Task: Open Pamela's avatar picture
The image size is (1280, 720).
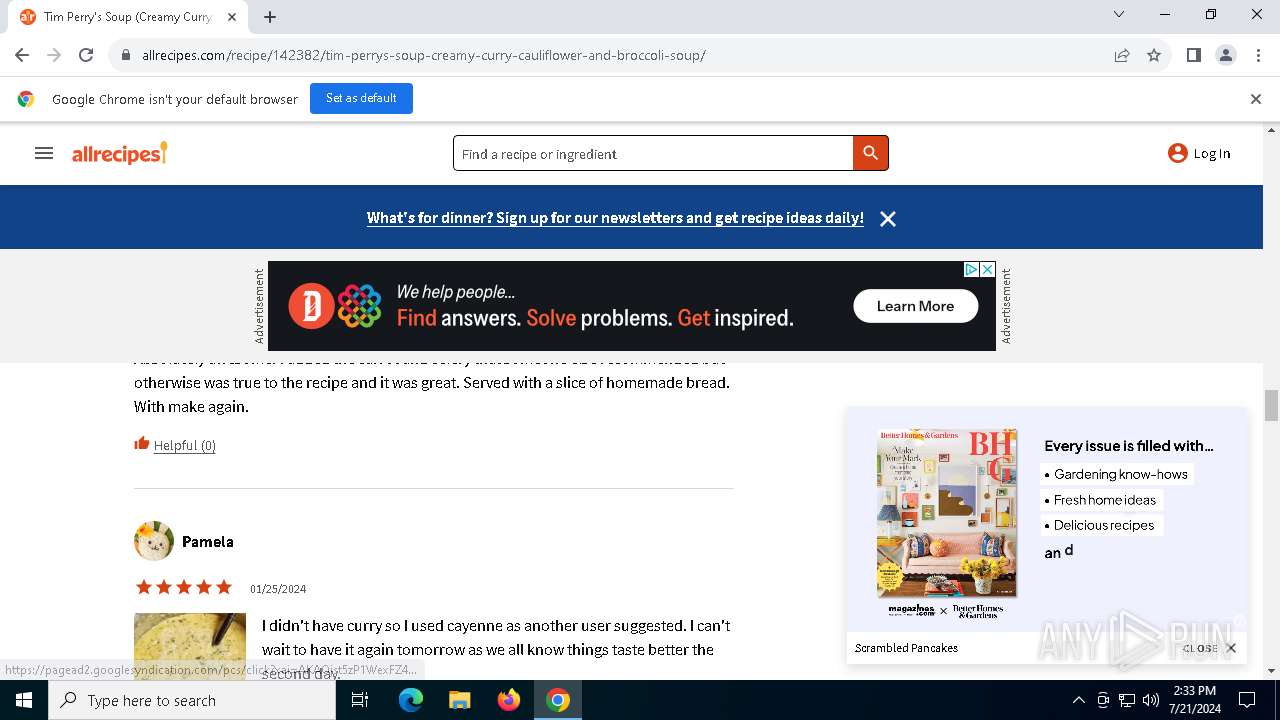Action: pos(154,541)
